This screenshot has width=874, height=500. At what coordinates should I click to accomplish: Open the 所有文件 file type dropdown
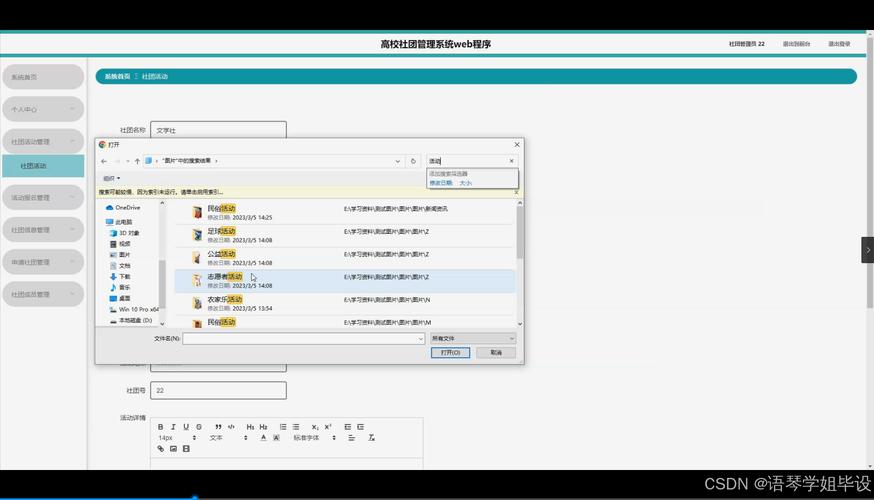(473, 338)
